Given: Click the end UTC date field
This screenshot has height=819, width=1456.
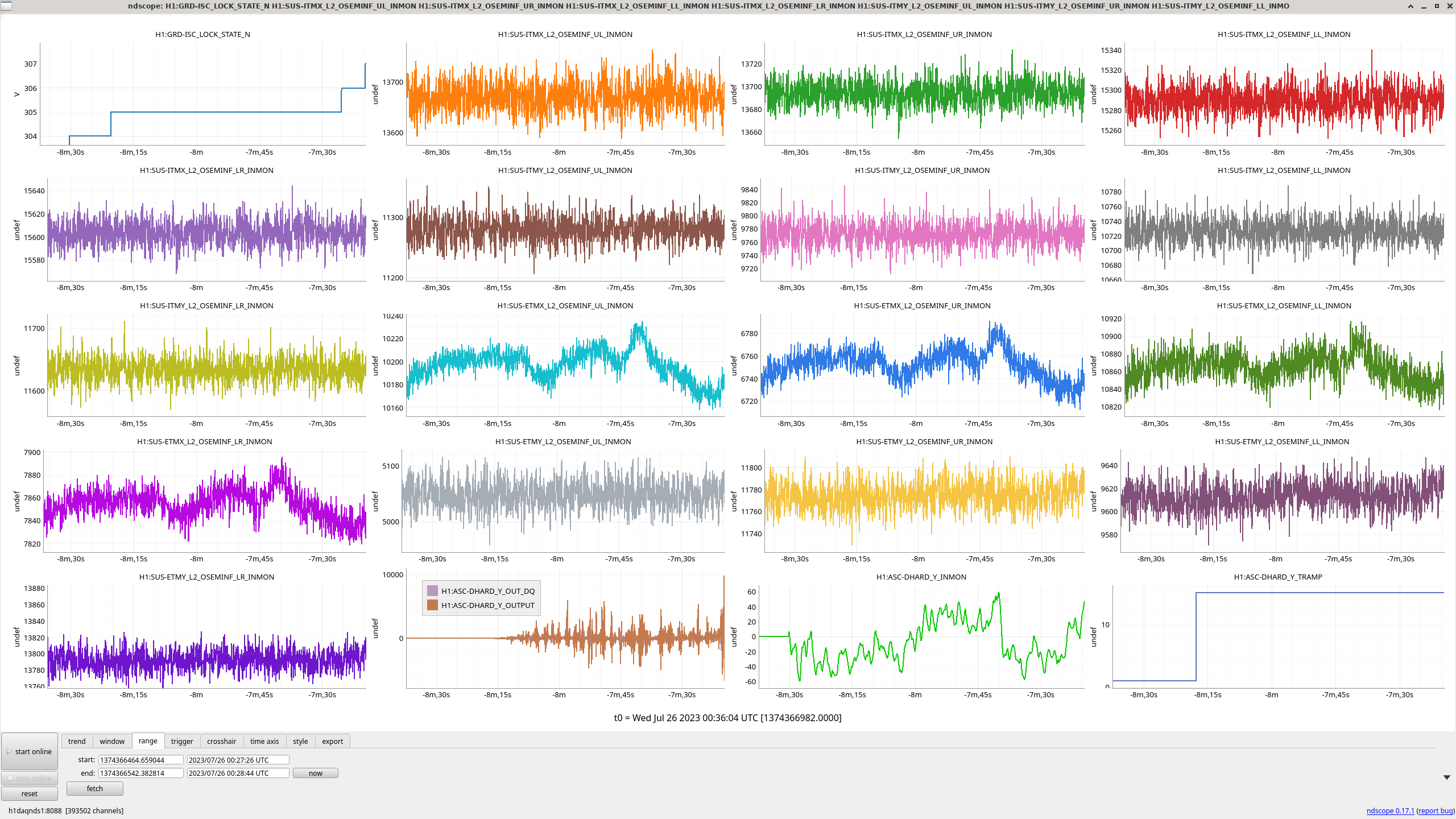Looking at the screenshot, I should pos(238,773).
